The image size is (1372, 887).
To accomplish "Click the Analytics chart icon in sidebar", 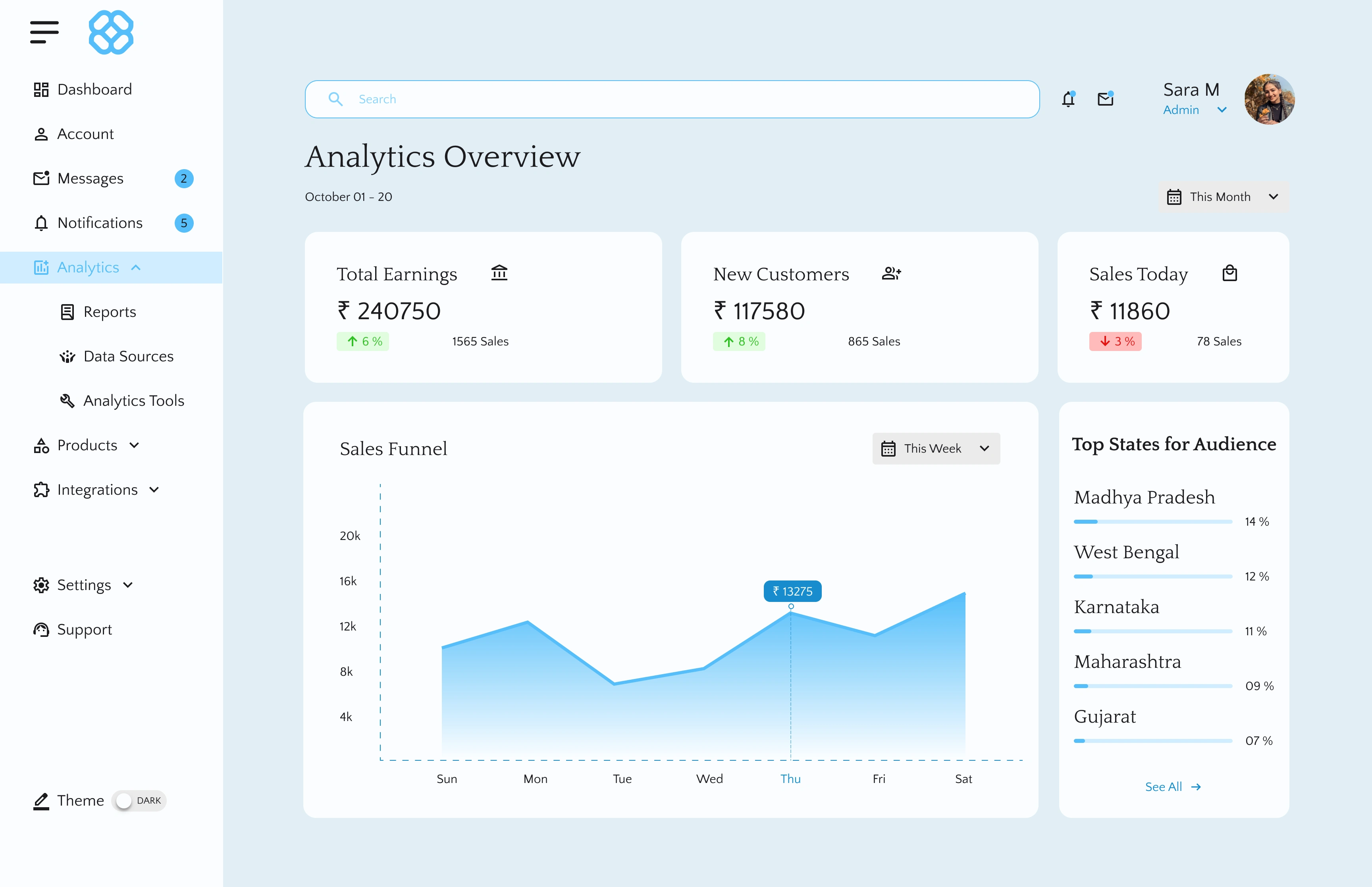I will coord(41,267).
